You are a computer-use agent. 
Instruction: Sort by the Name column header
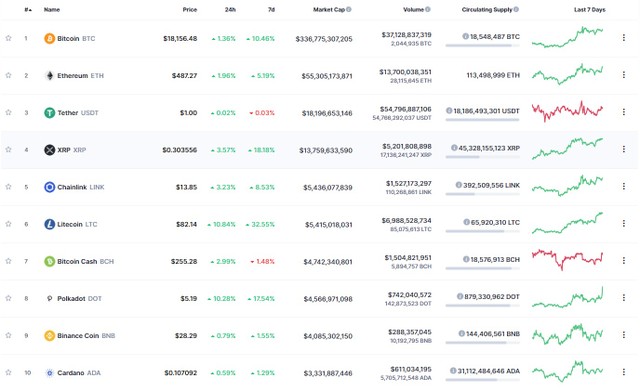pos(52,9)
